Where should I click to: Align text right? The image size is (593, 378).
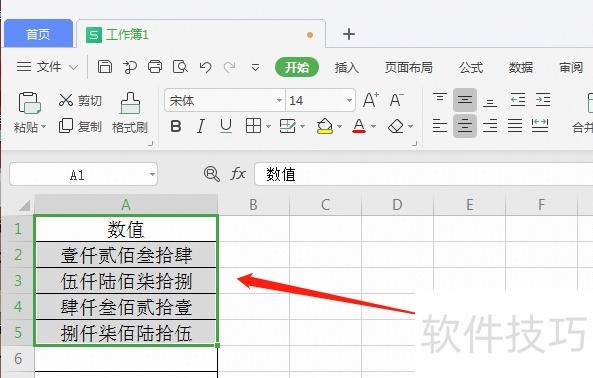pyautogui.click(x=490, y=125)
